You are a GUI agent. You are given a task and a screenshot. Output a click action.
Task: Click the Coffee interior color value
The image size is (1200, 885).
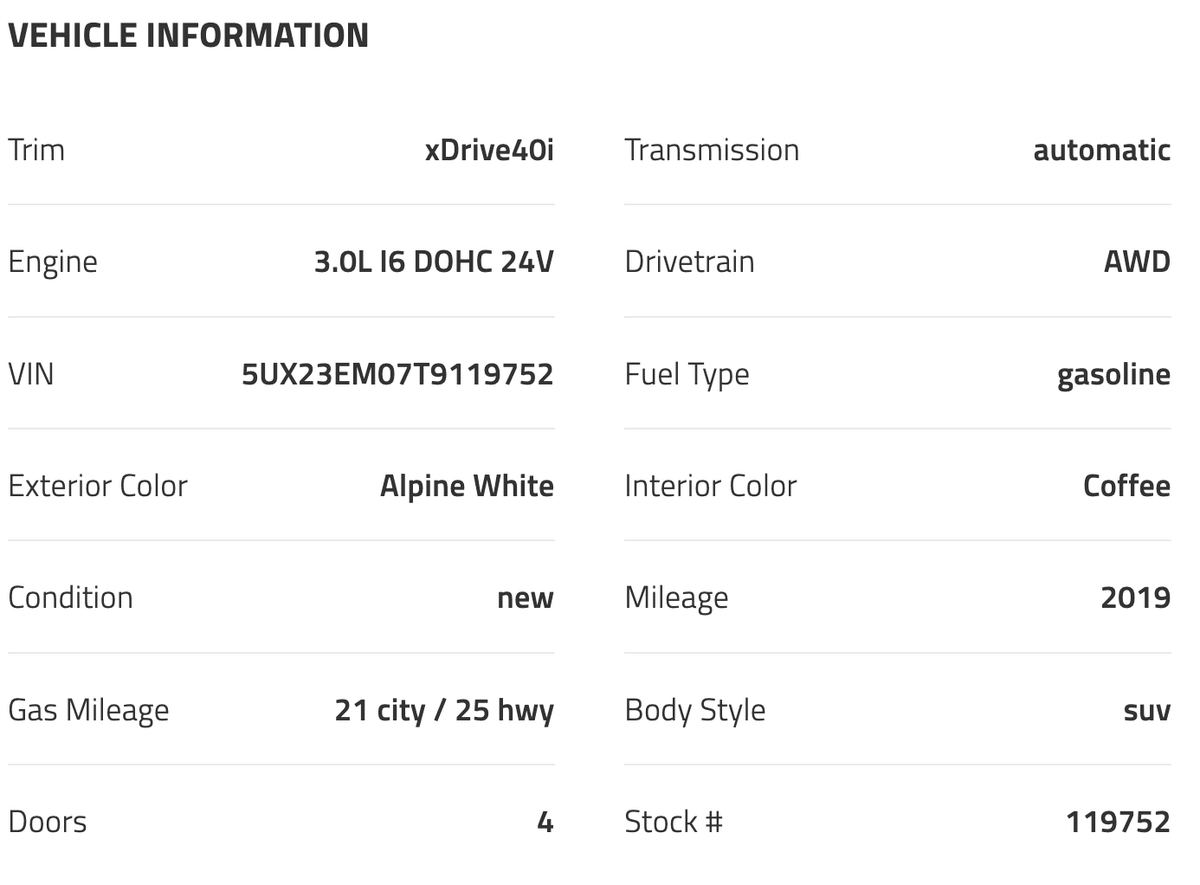[1126, 486]
